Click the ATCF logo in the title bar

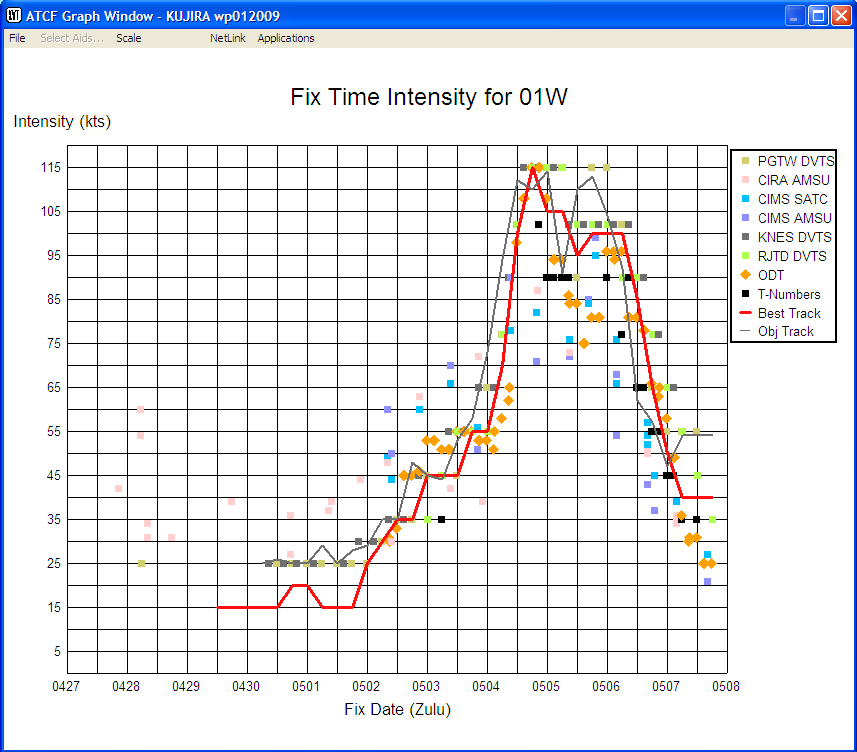13,15
